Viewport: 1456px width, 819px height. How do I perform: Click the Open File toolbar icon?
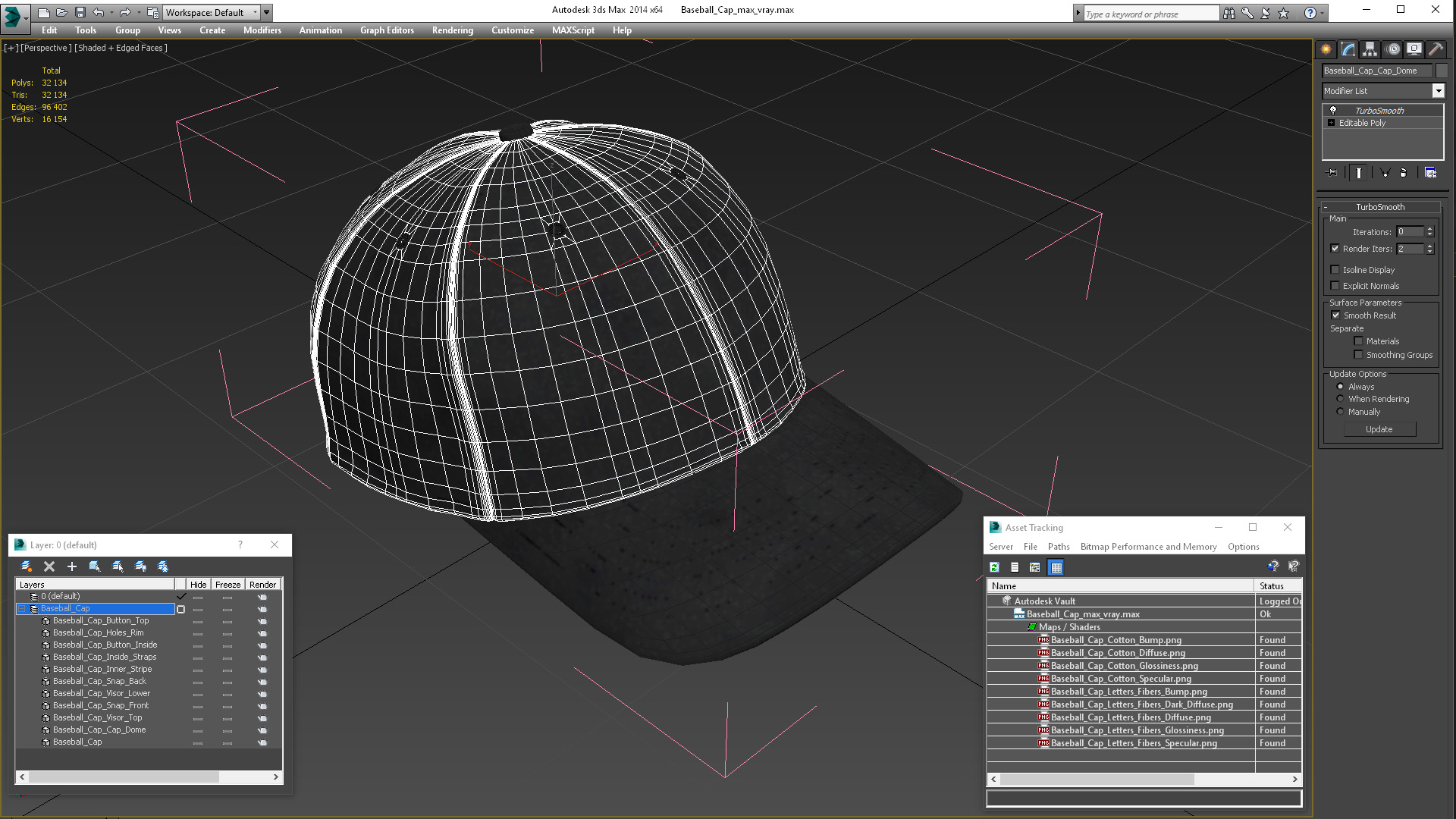[x=61, y=12]
